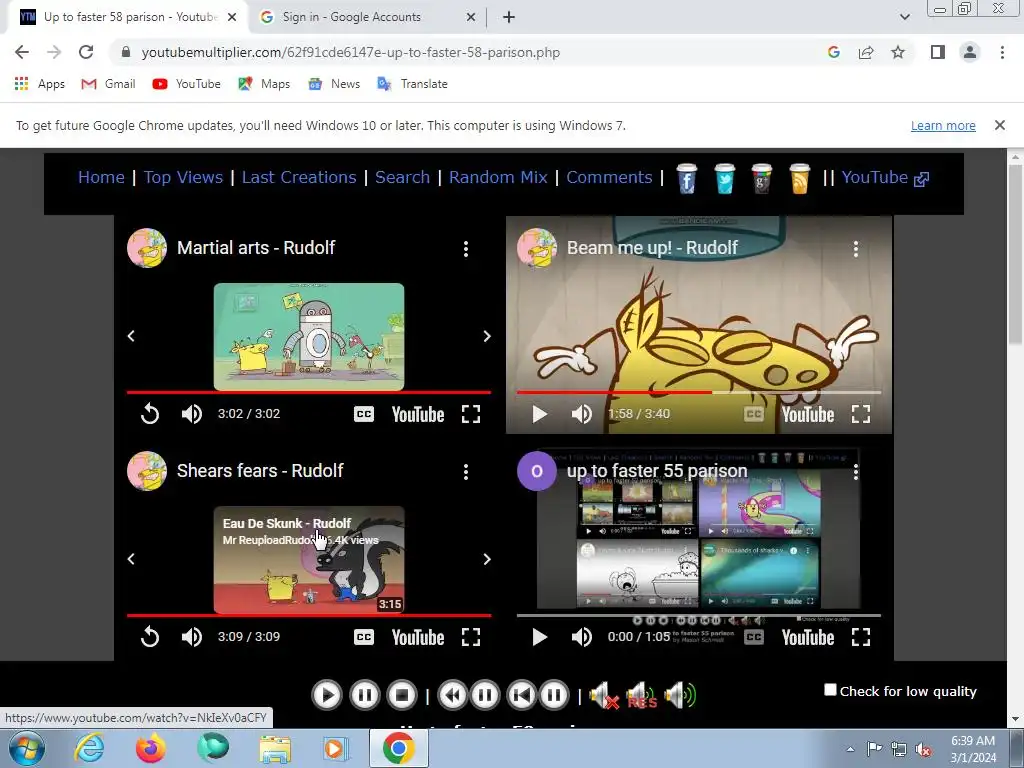Open Eau De Skunk suggested video thumbnail
1024x768 pixels.
pos(309,560)
